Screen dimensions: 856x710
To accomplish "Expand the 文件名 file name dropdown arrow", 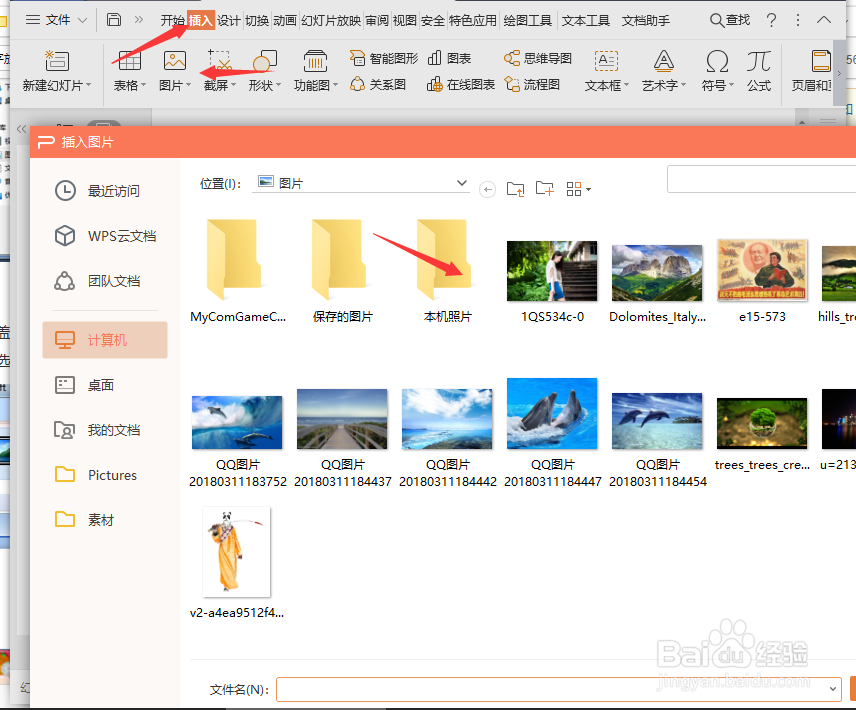I will pos(833,689).
